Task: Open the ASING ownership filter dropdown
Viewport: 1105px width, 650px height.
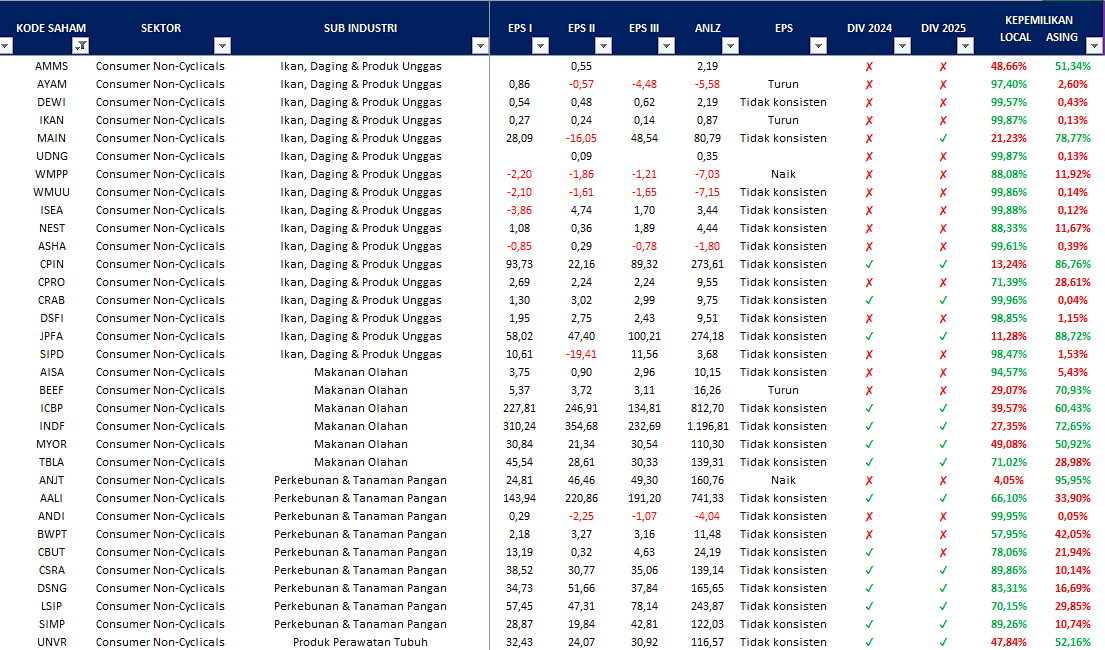Action: [x=1095, y=45]
